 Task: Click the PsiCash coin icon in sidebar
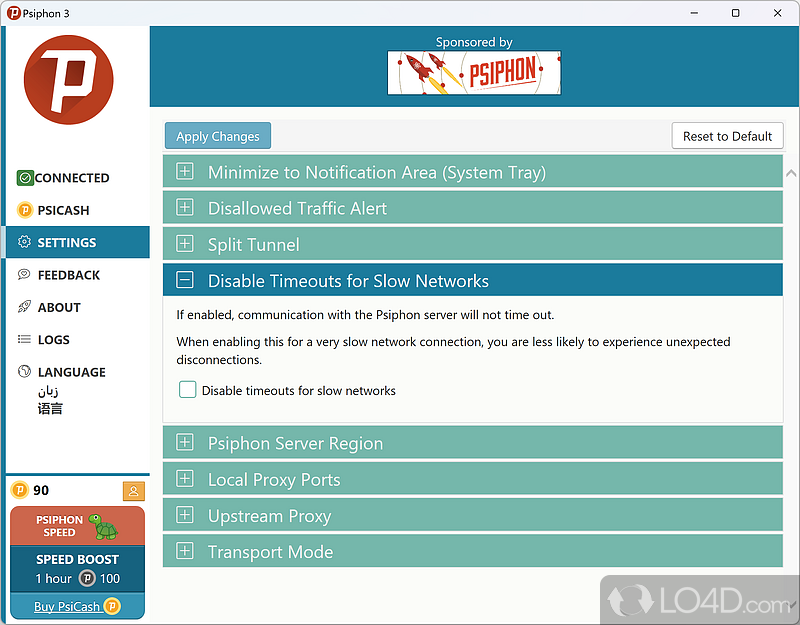coord(25,210)
